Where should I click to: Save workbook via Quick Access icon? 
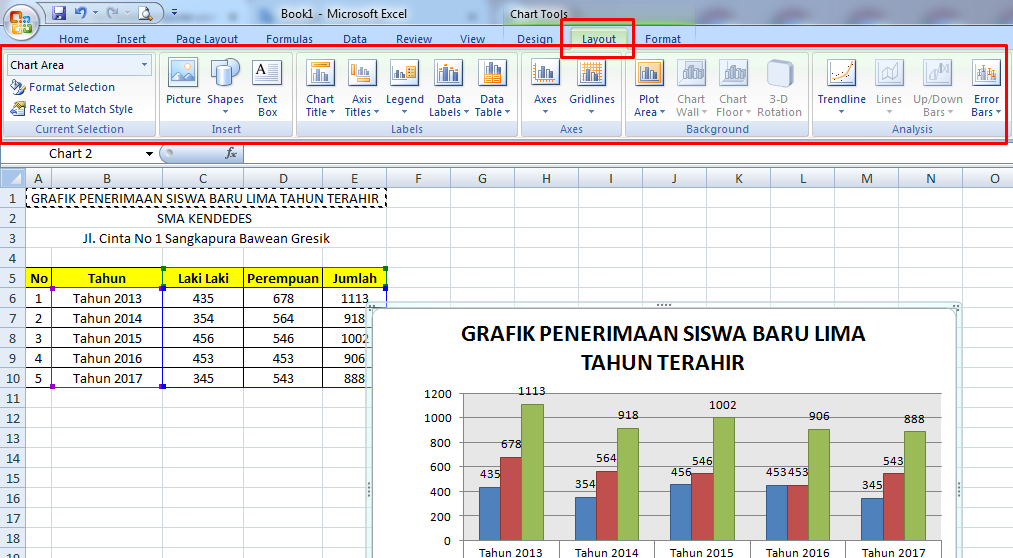[x=59, y=12]
